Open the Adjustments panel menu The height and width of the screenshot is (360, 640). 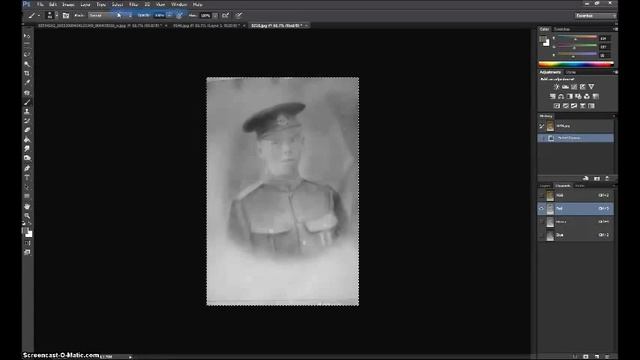click(615, 72)
